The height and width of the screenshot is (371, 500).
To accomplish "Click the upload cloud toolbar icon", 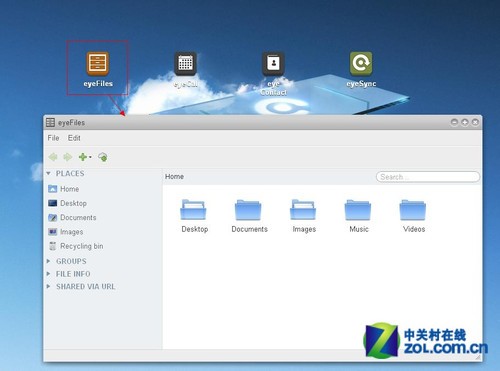I will pos(103,157).
